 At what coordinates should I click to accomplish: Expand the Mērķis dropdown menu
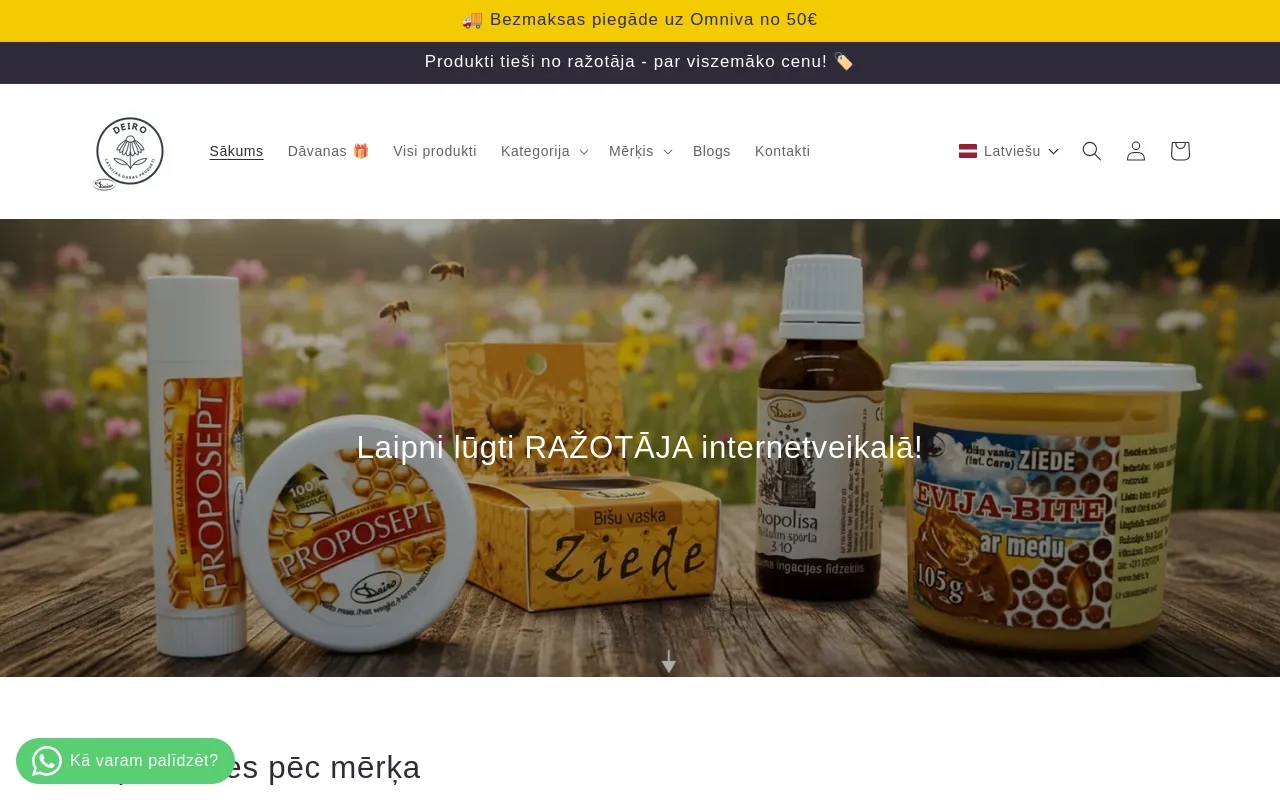[x=641, y=151]
